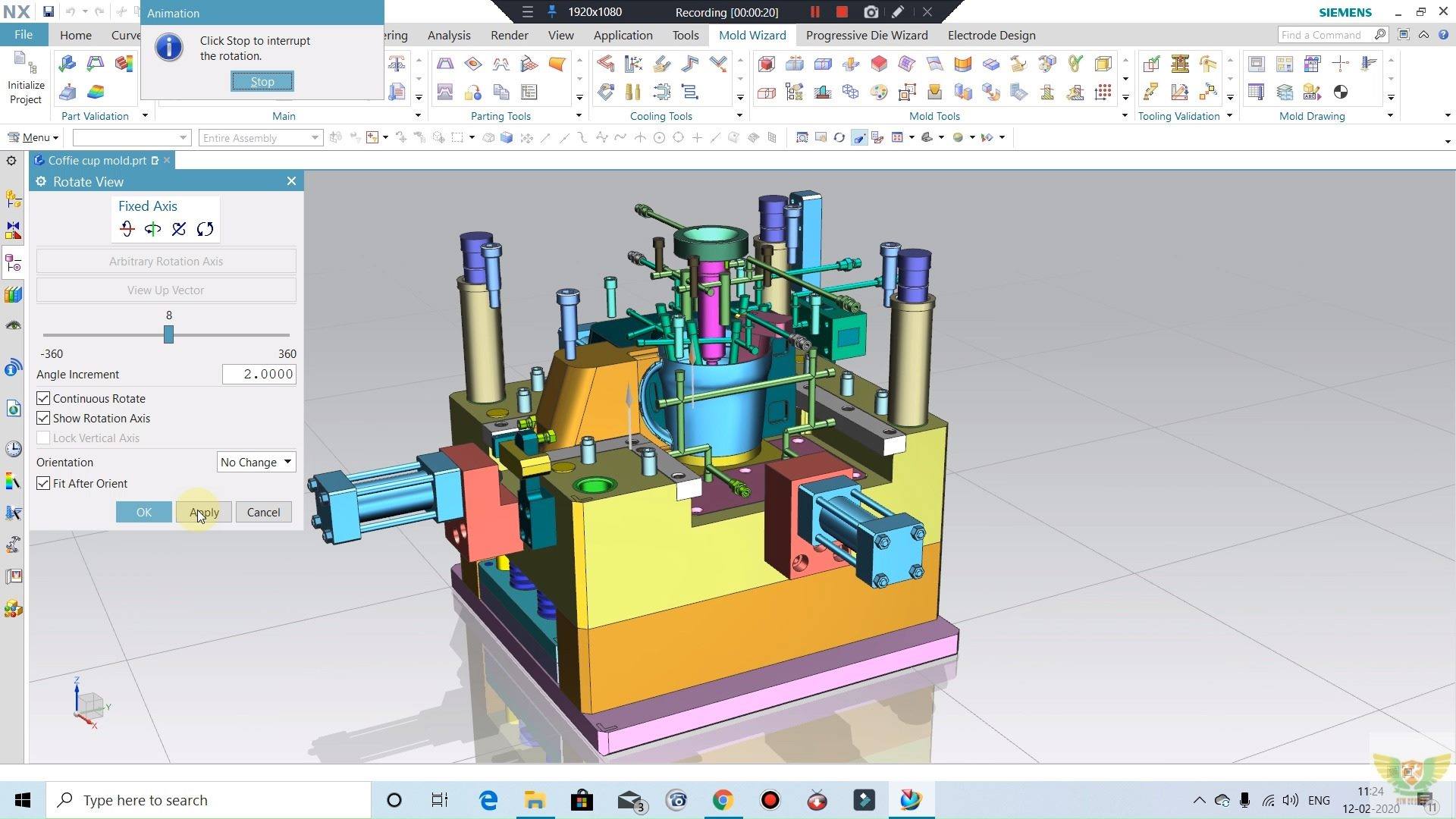The width and height of the screenshot is (1456, 819).
Task: Select the Z-axis fixed rotation icon
Action: point(179,229)
